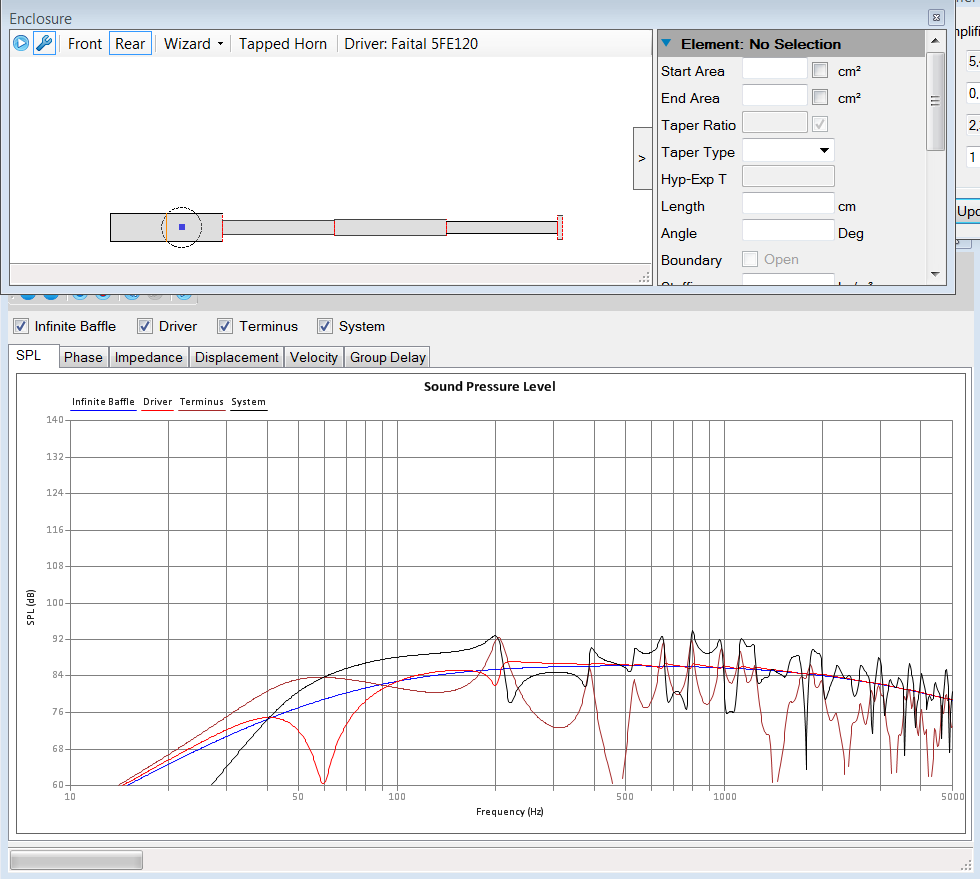Close the Enclosure window
The image size is (980, 879).
point(936,18)
